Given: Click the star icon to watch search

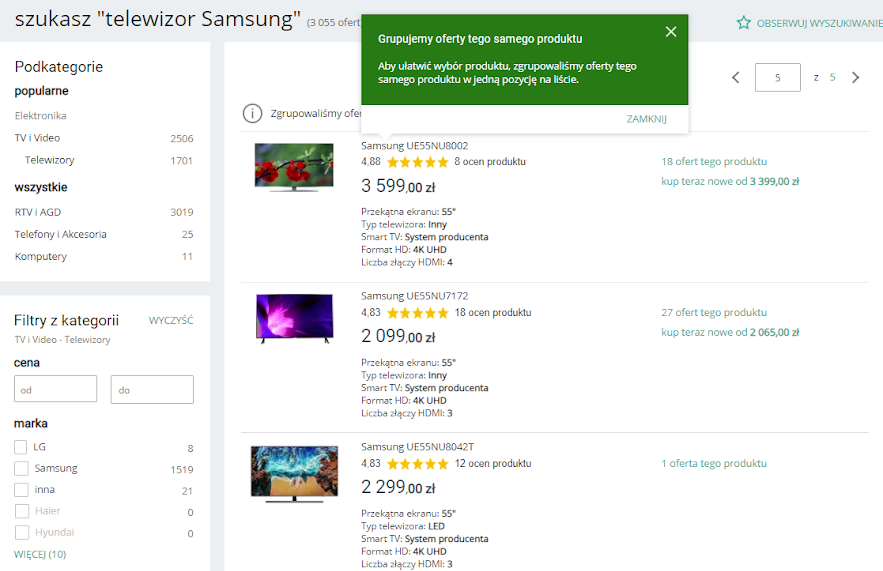Looking at the screenshot, I should (743, 22).
